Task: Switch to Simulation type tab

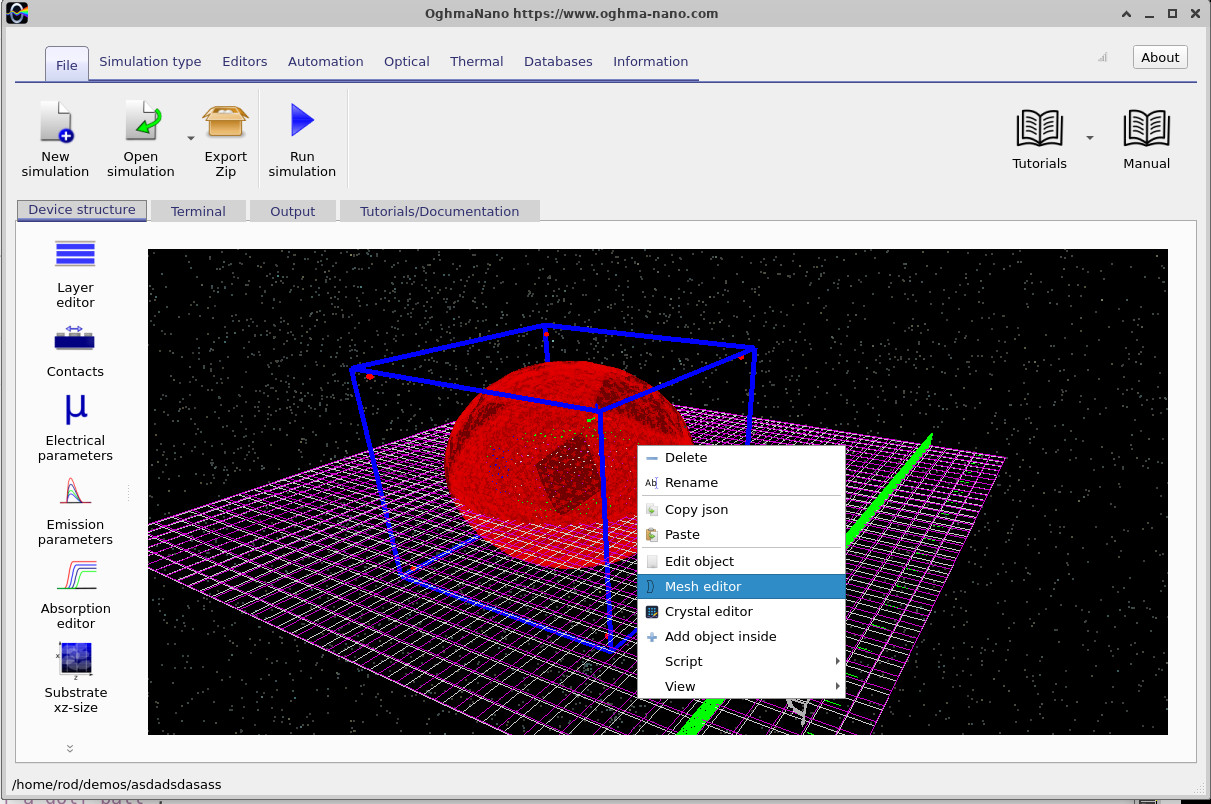Action: coord(150,62)
